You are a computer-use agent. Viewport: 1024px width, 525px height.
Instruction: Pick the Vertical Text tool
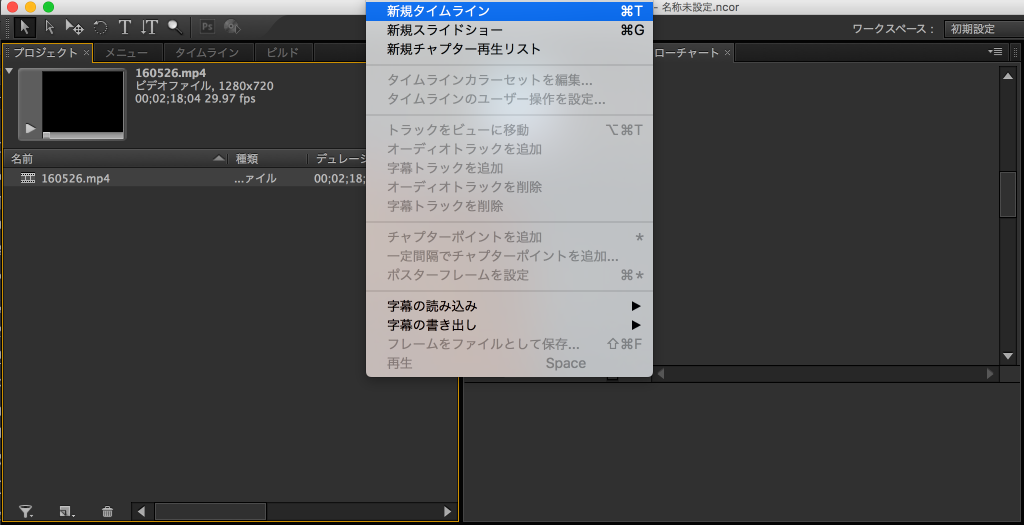coord(149,28)
